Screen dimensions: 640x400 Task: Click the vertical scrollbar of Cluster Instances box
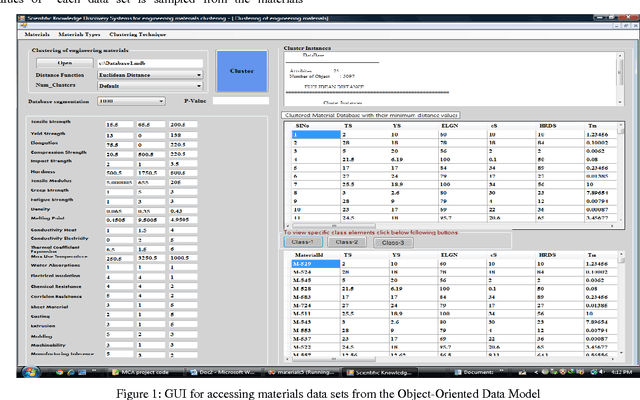coord(620,78)
